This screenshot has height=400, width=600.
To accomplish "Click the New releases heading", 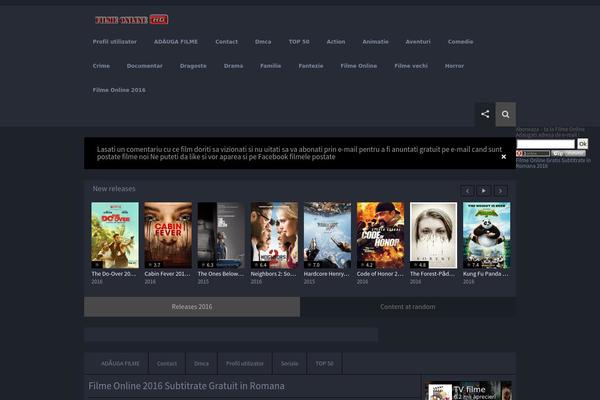I will click(114, 189).
